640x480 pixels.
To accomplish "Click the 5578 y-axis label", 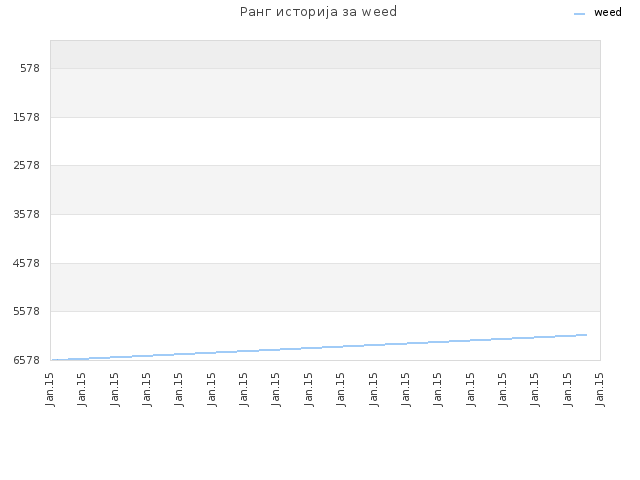I will point(27,311).
